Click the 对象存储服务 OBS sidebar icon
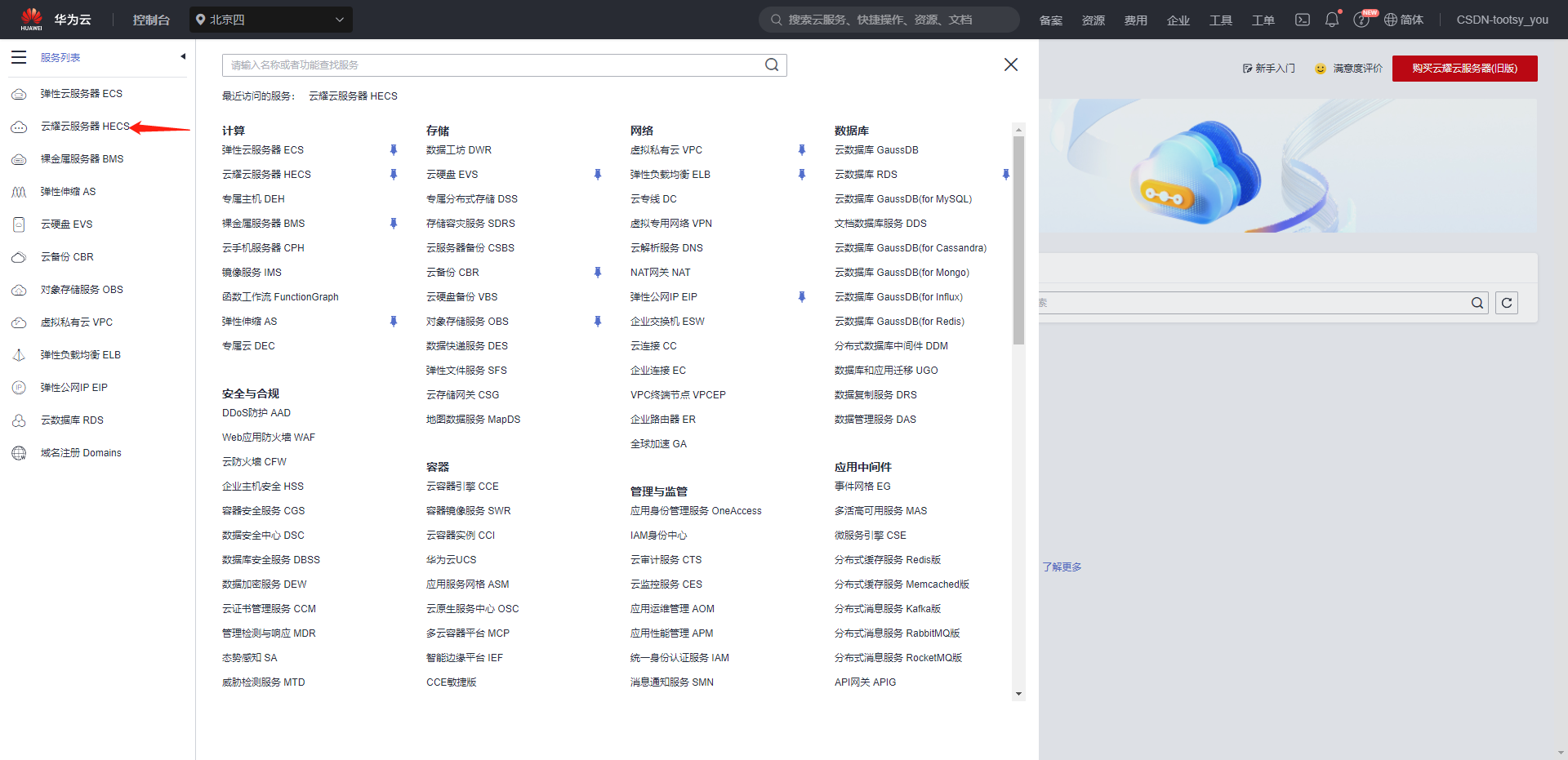Image resolution: width=1568 pixels, height=760 pixels. coord(19,290)
